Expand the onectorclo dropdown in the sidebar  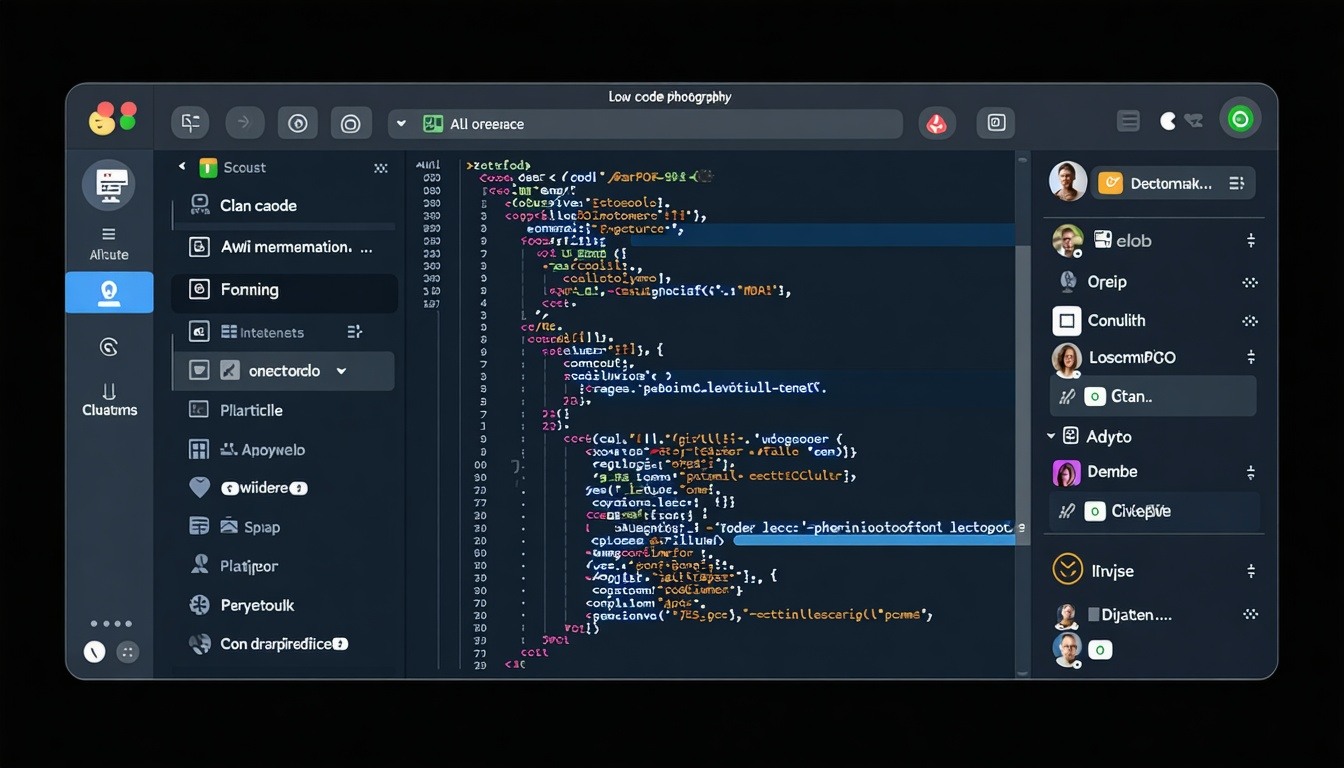pyautogui.click(x=341, y=370)
